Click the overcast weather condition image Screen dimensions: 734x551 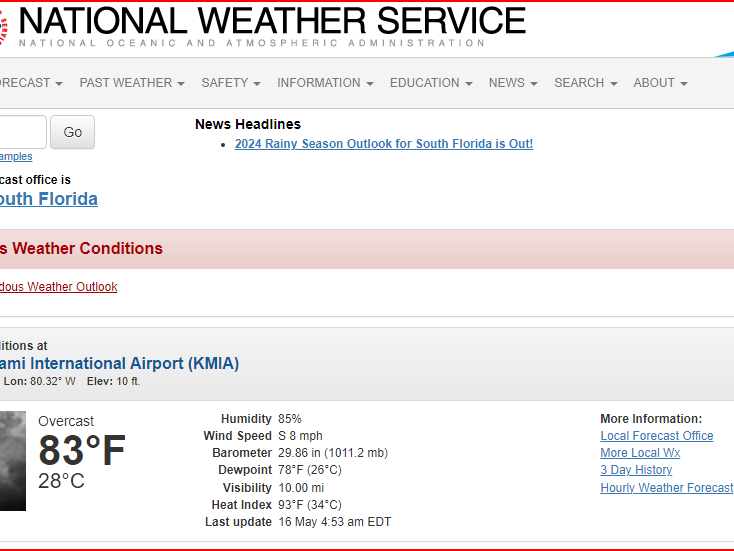point(12,460)
